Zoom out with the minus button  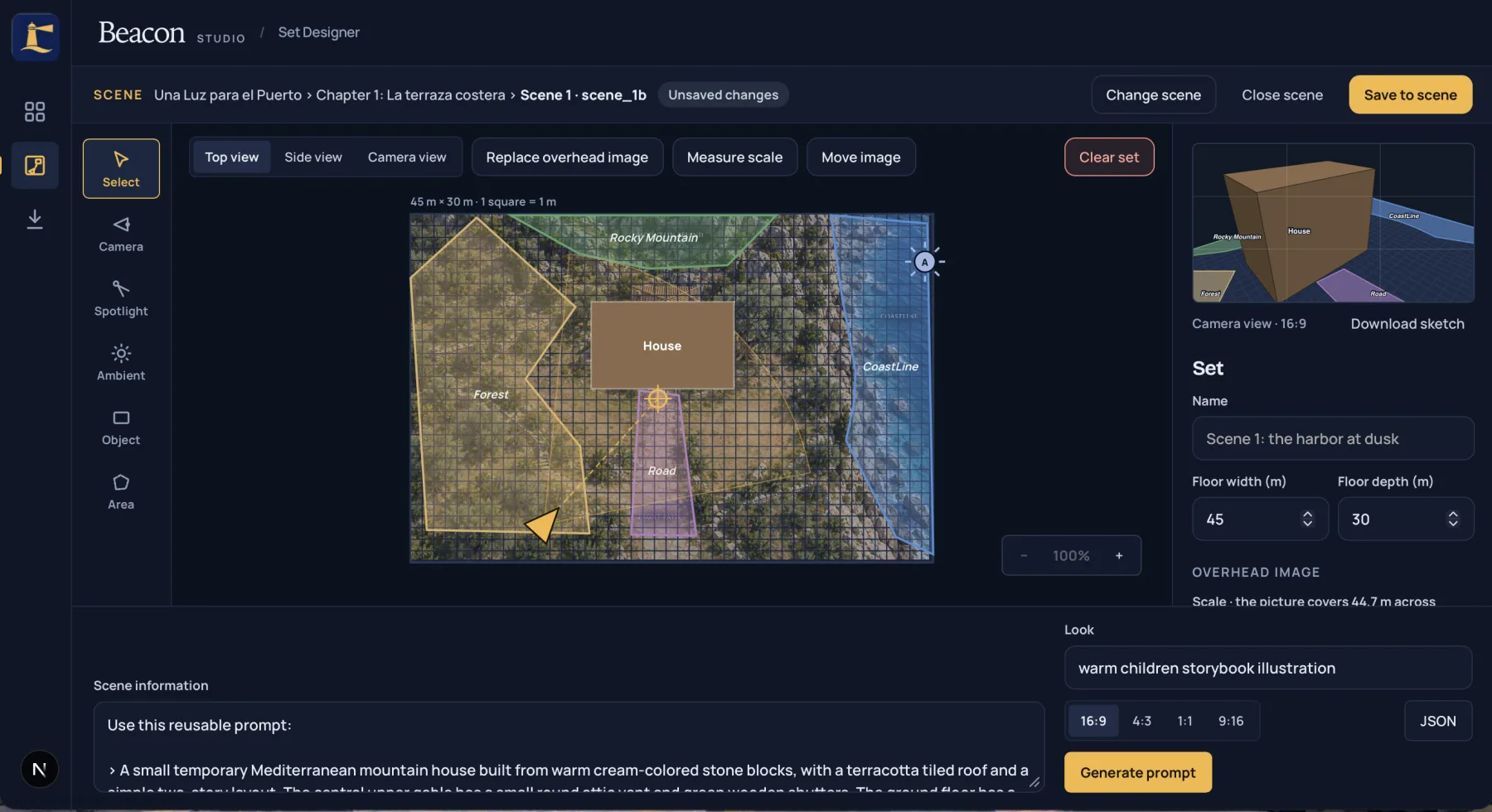(1025, 556)
